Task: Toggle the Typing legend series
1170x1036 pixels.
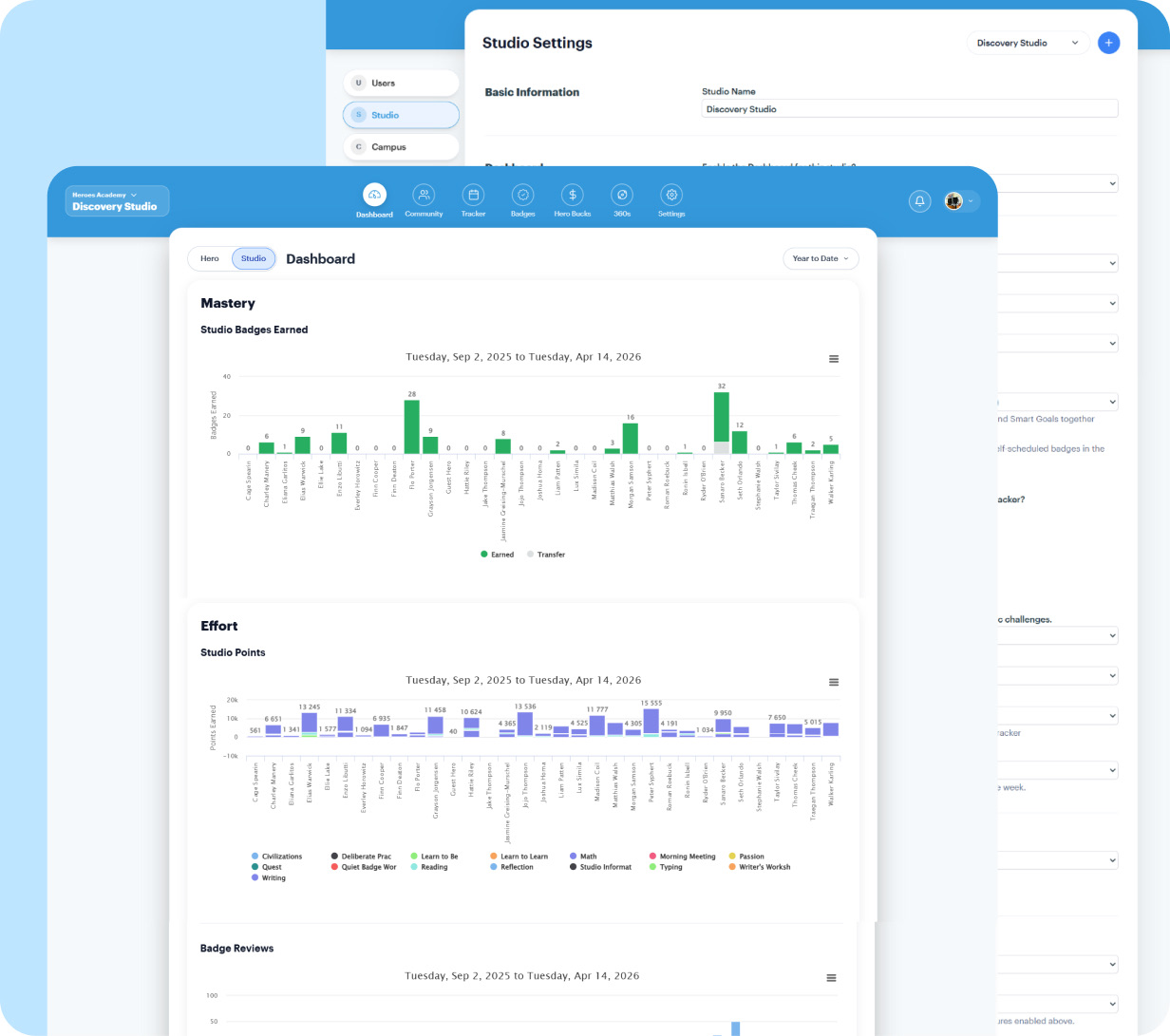Action: click(x=666, y=867)
